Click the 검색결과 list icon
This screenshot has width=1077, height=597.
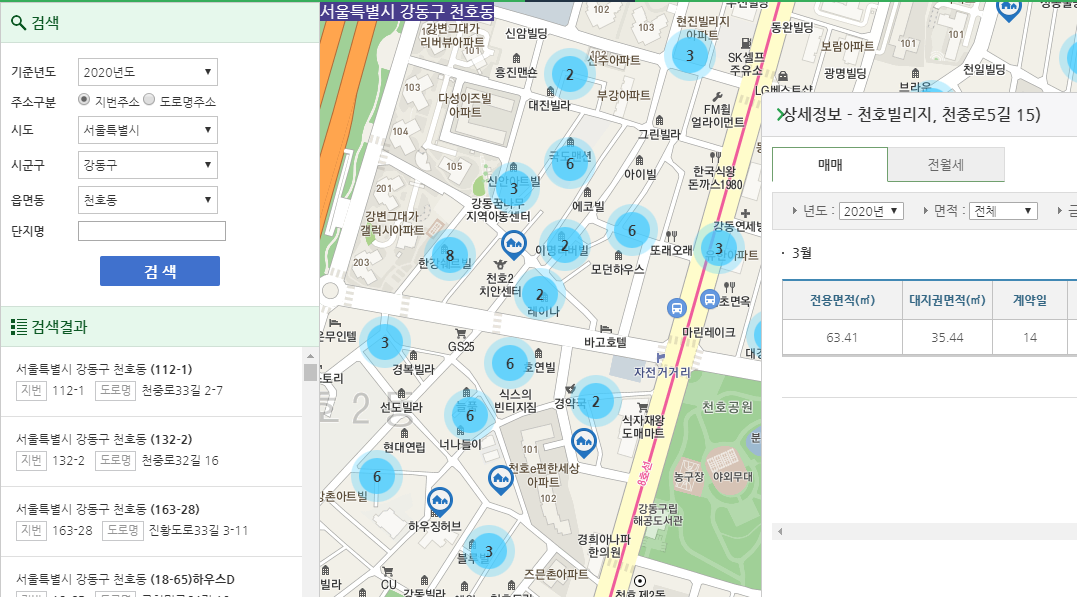tap(19, 327)
